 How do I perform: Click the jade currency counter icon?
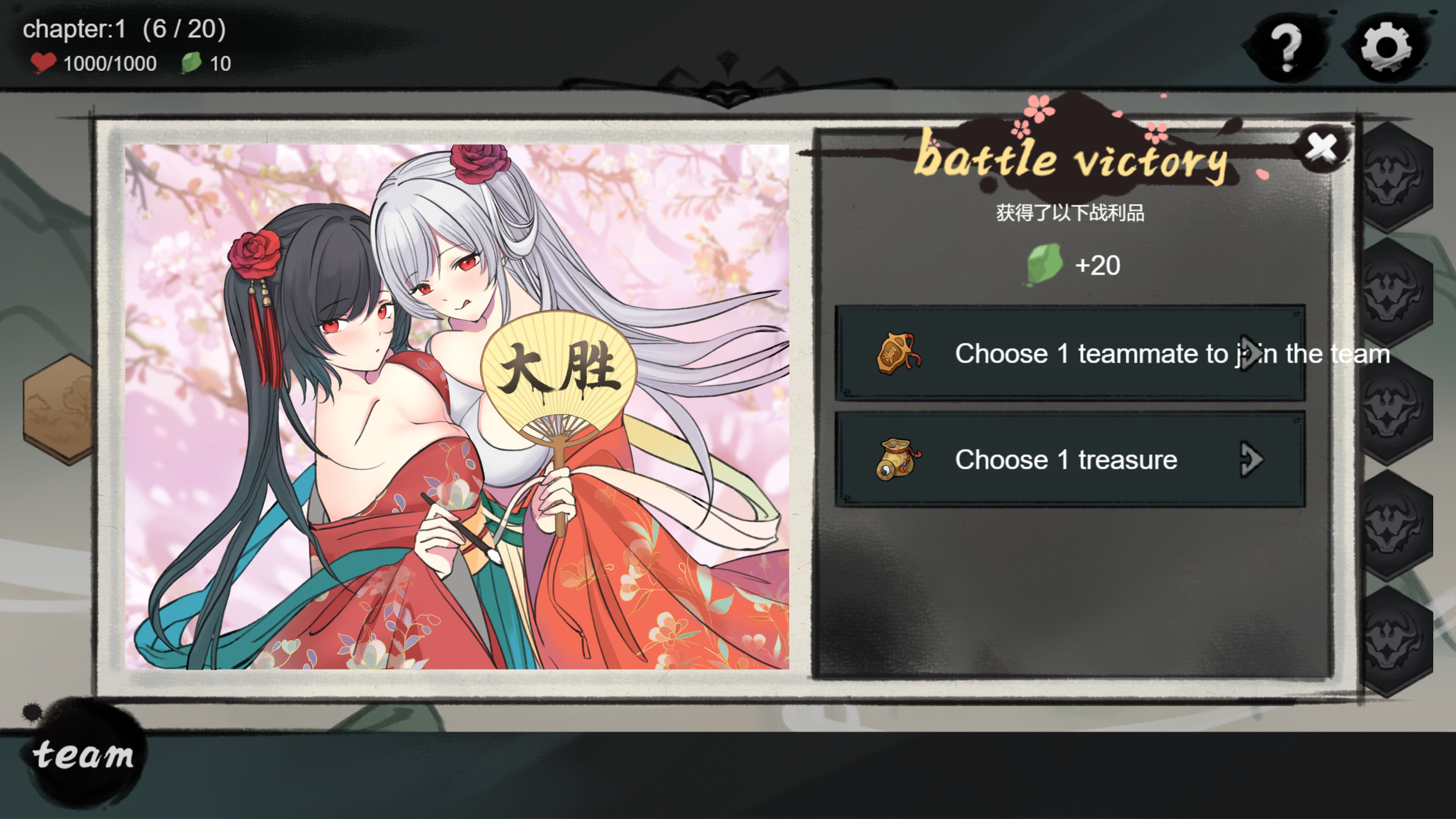pos(191,62)
